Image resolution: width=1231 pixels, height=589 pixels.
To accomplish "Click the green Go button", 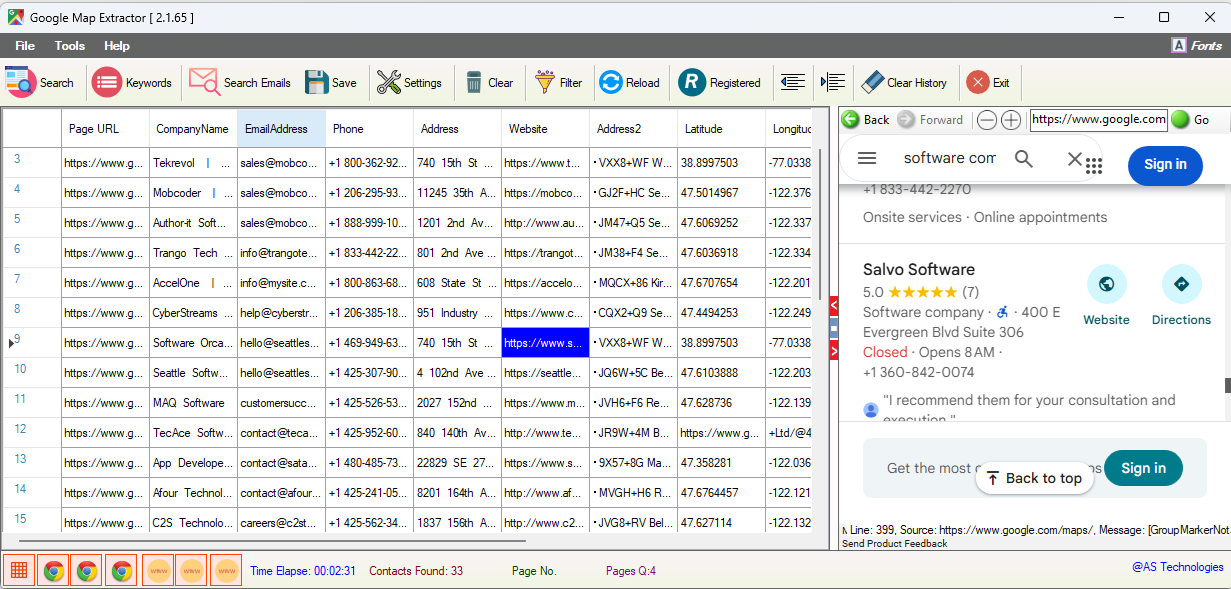I will [x=1190, y=120].
